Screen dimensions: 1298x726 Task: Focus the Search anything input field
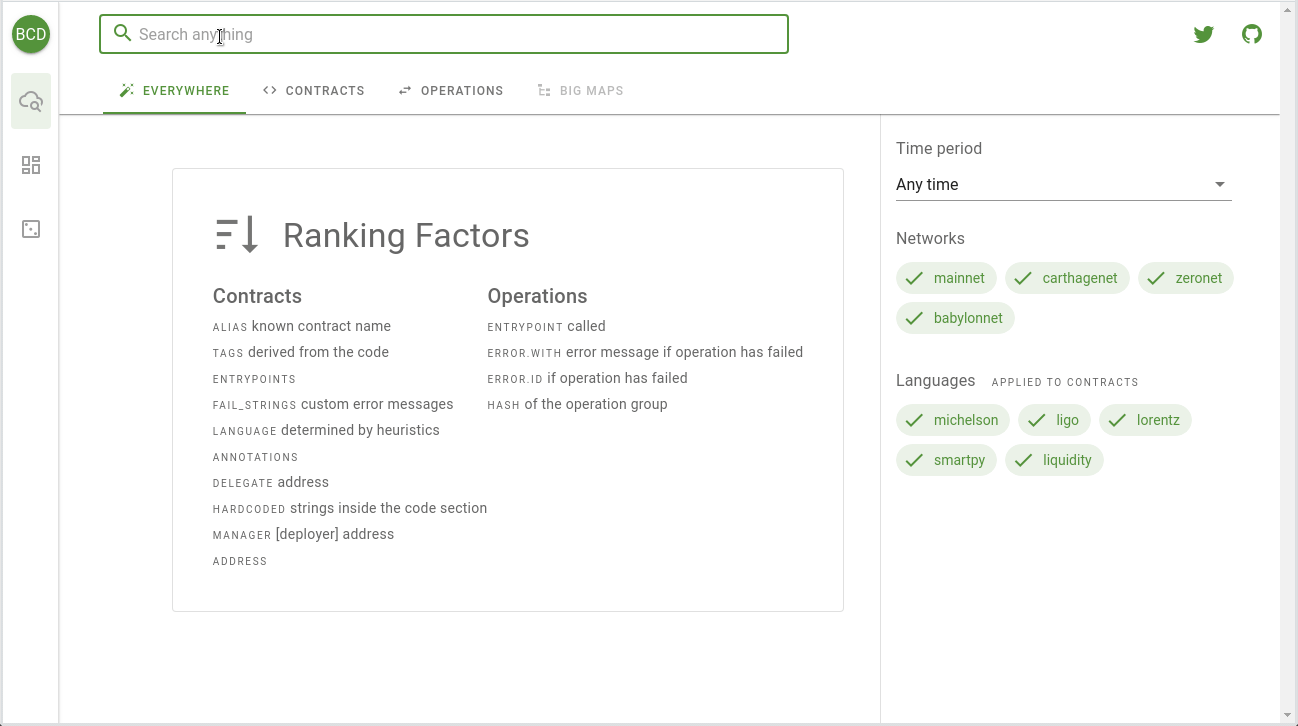click(x=444, y=34)
